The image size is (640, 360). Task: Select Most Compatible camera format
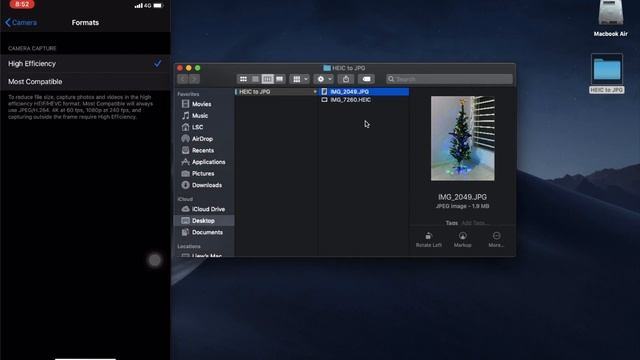85,82
